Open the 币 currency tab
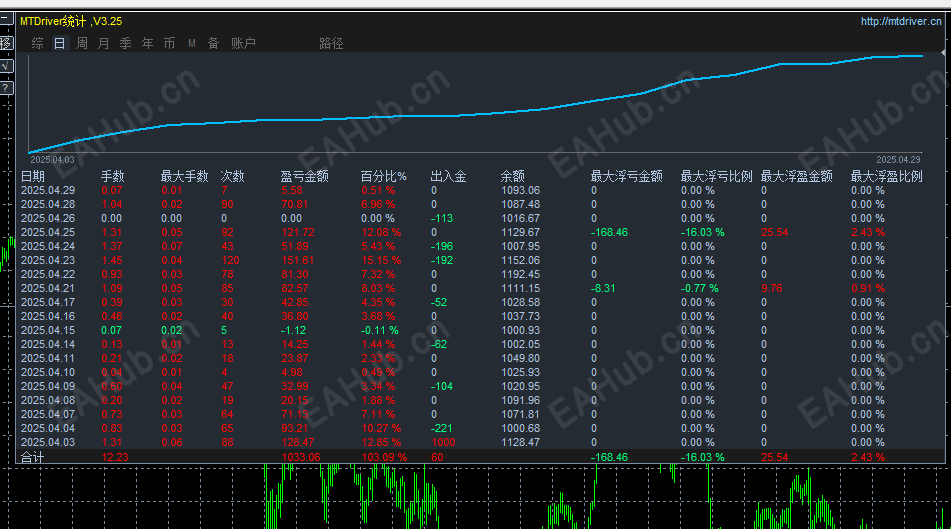This screenshot has width=951, height=529. click(169, 43)
